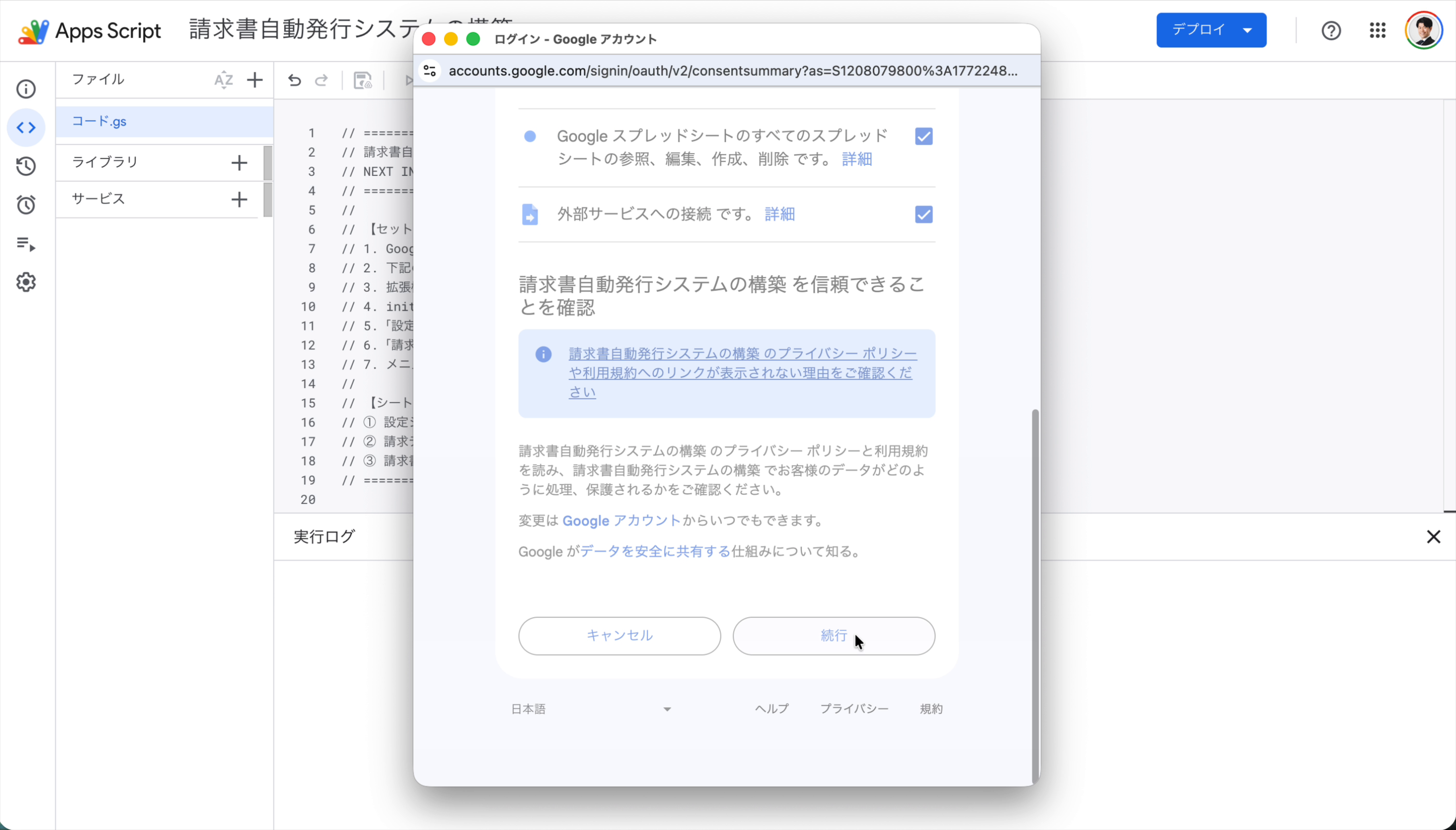Save the script project
Screen dimensions: 1456x830
[362, 81]
